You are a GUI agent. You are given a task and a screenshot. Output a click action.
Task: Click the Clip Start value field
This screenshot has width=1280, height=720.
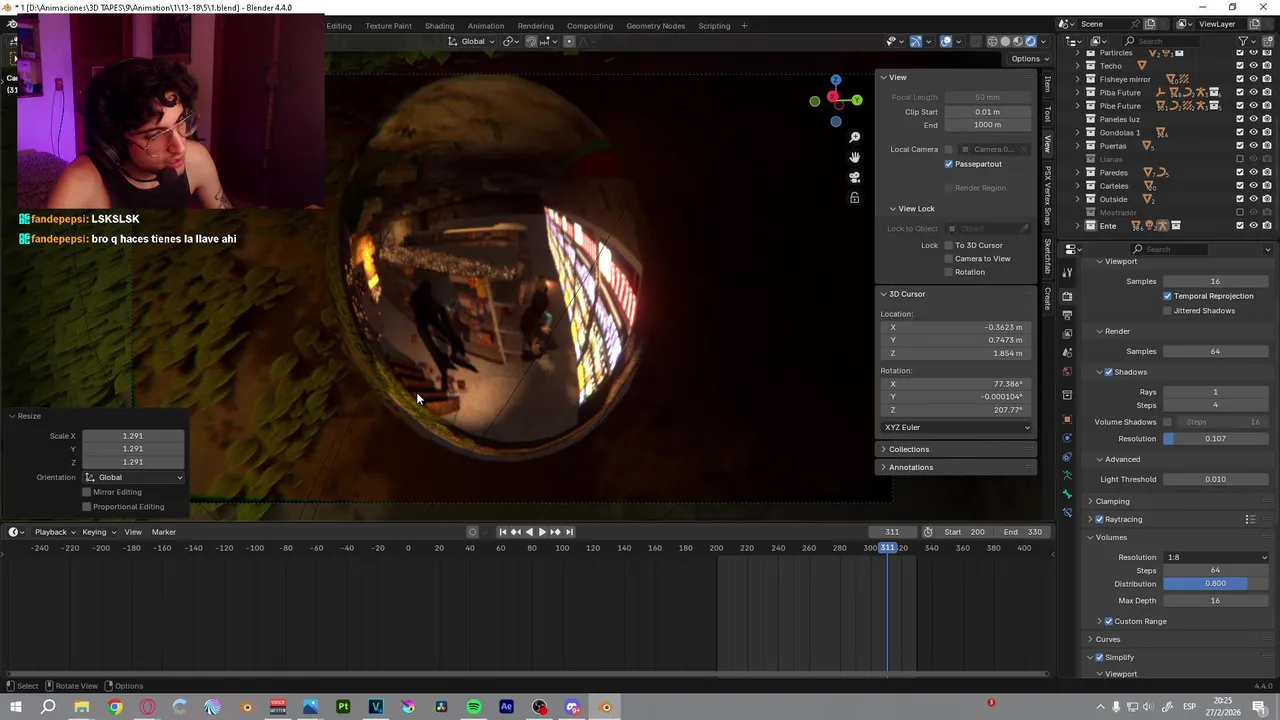987,112
